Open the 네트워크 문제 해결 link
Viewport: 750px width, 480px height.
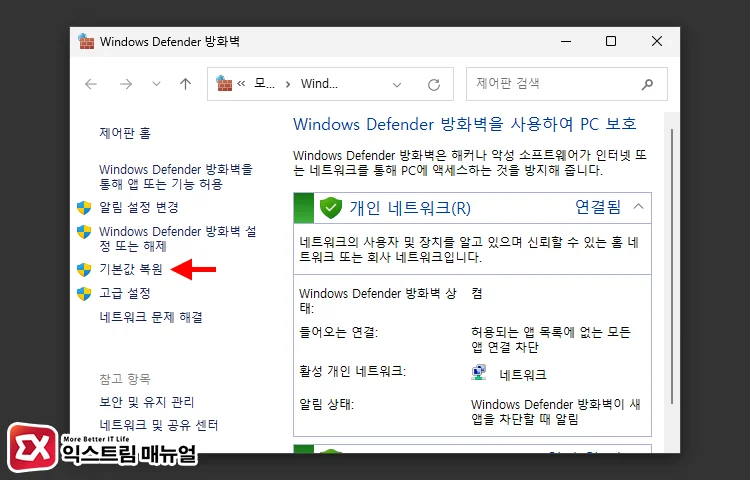(x=151, y=317)
